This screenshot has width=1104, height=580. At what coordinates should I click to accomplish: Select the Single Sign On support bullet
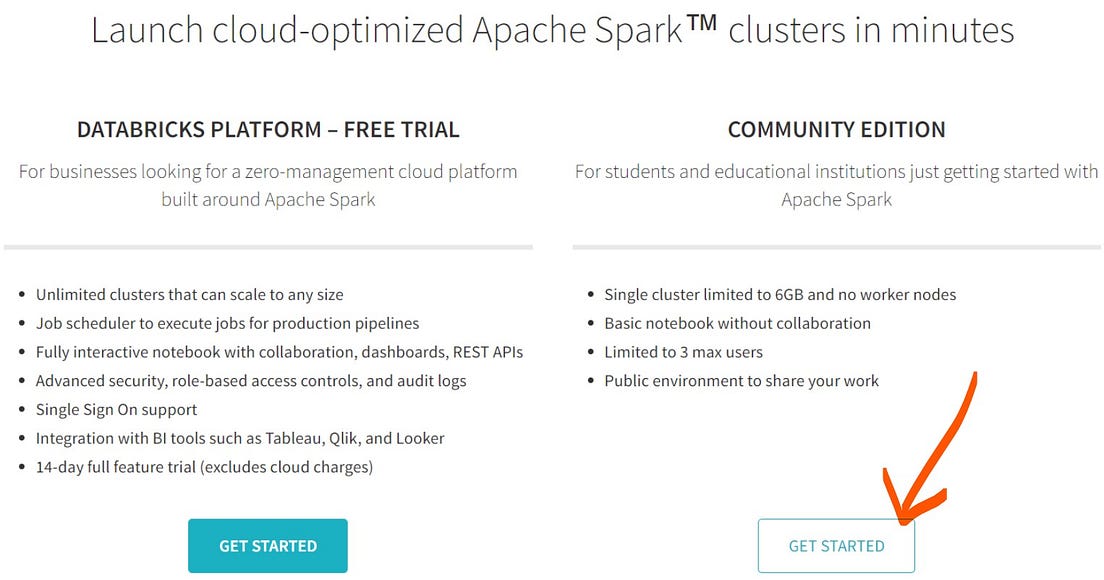coord(116,409)
